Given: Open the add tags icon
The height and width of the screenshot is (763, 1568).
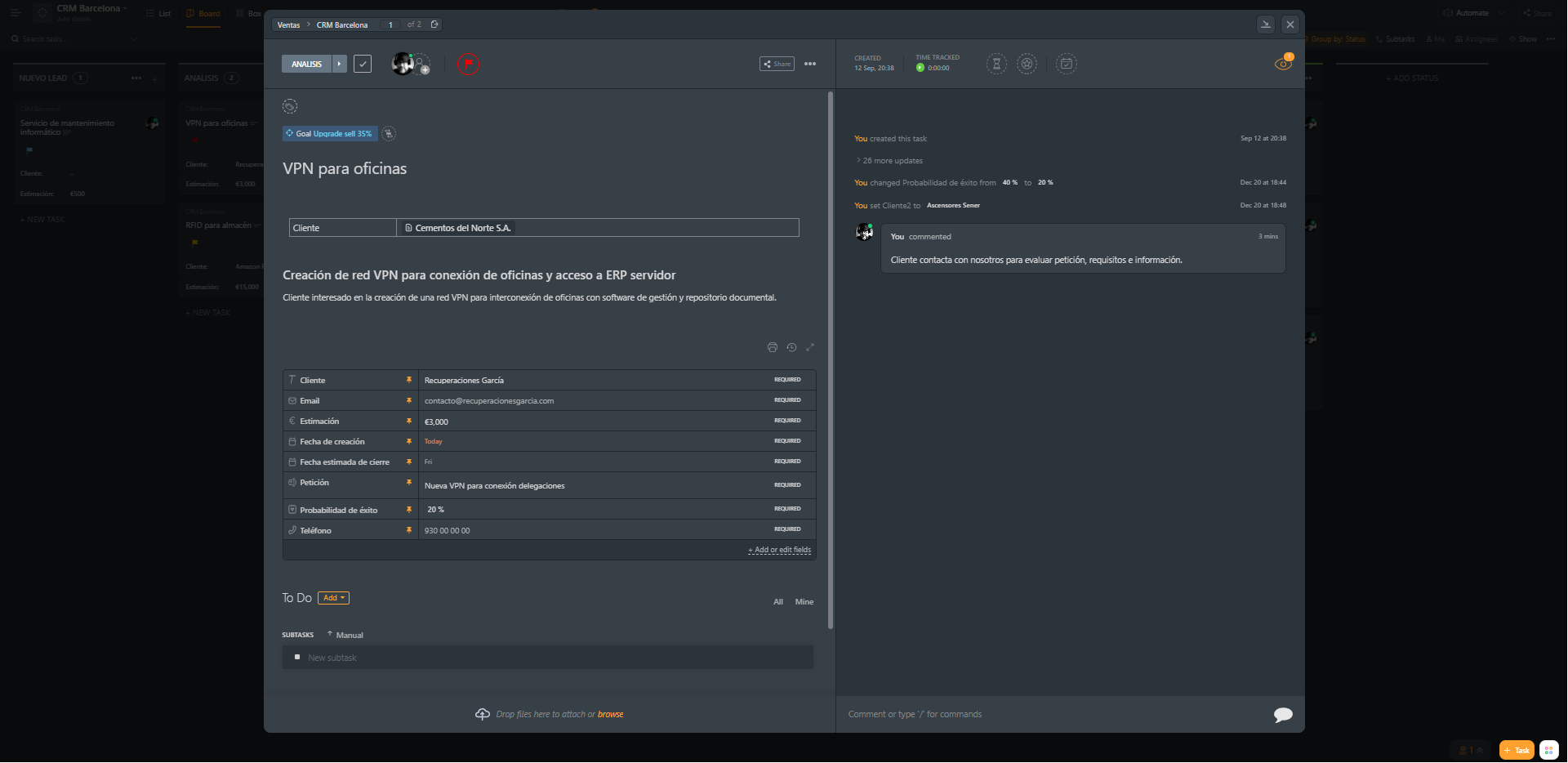Looking at the screenshot, I should tap(290, 106).
